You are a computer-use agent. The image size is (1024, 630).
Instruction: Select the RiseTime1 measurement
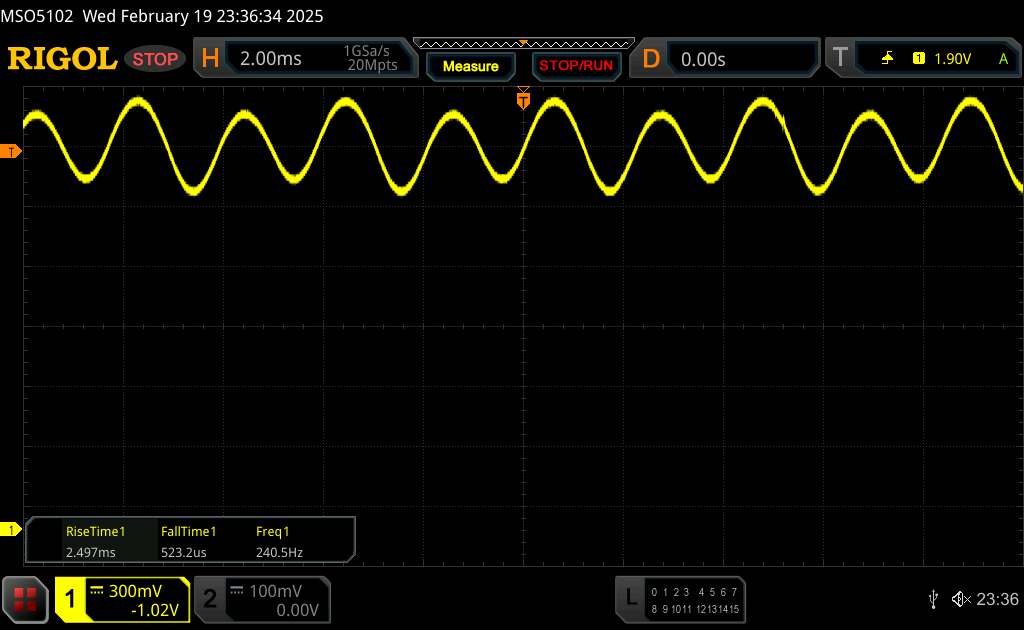(95, 531)
